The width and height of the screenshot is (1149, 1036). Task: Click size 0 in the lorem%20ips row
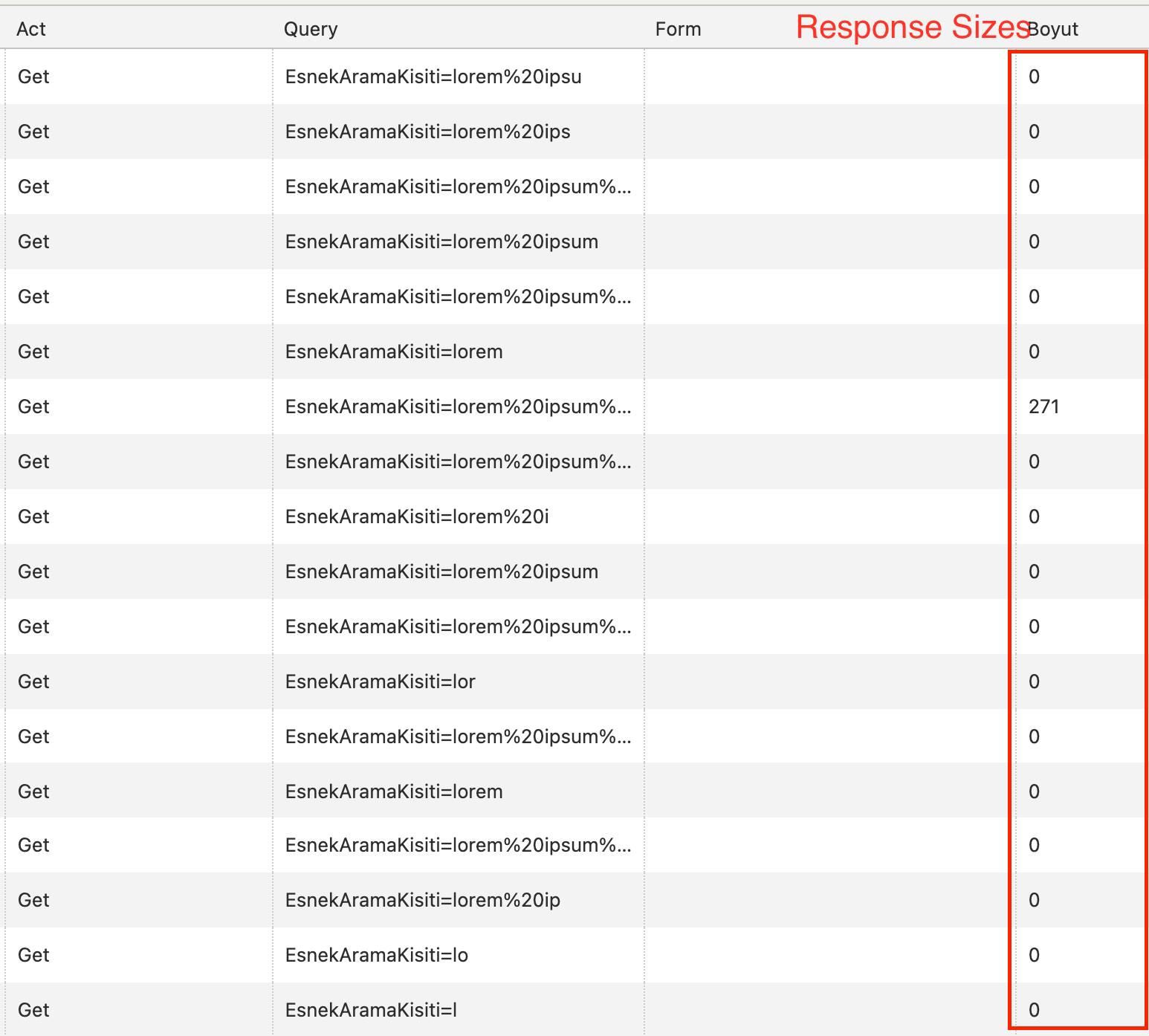click(1034, 132)
